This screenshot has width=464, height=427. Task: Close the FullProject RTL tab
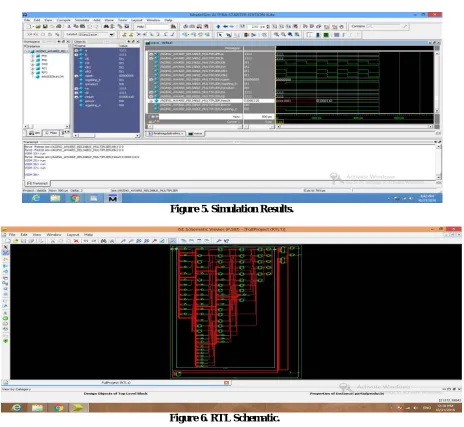(226, 383)
